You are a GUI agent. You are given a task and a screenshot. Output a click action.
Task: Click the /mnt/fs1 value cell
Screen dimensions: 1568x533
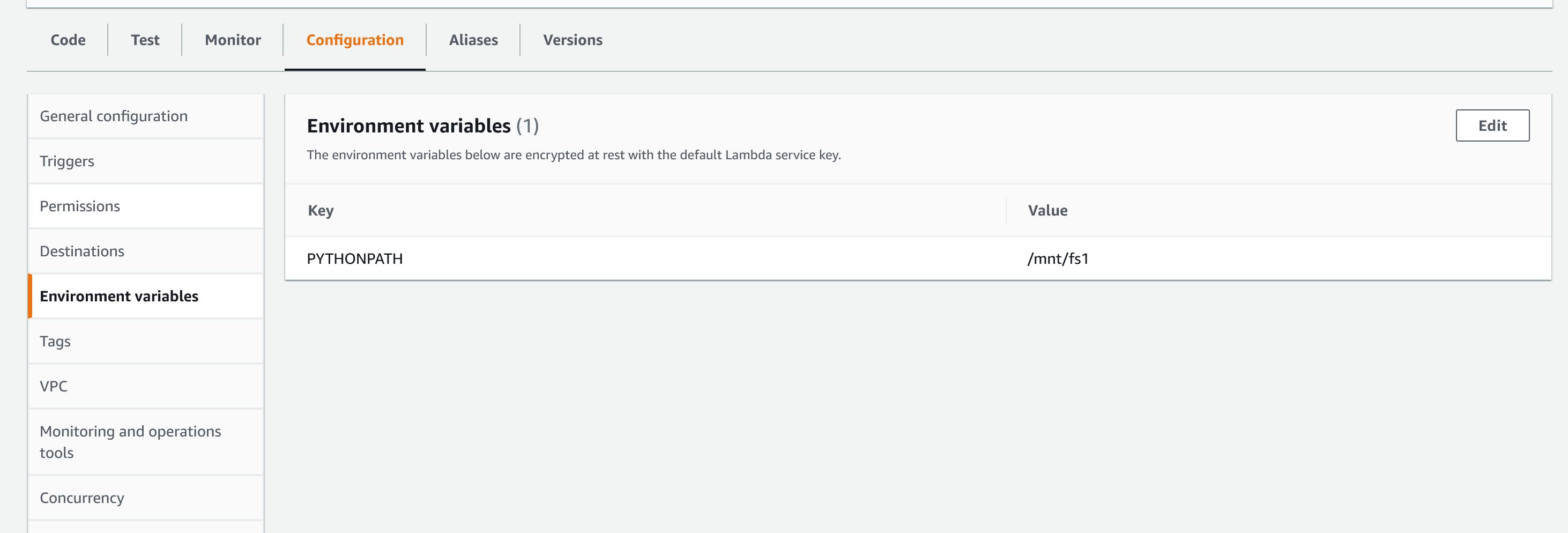[x=1057, y=259]
